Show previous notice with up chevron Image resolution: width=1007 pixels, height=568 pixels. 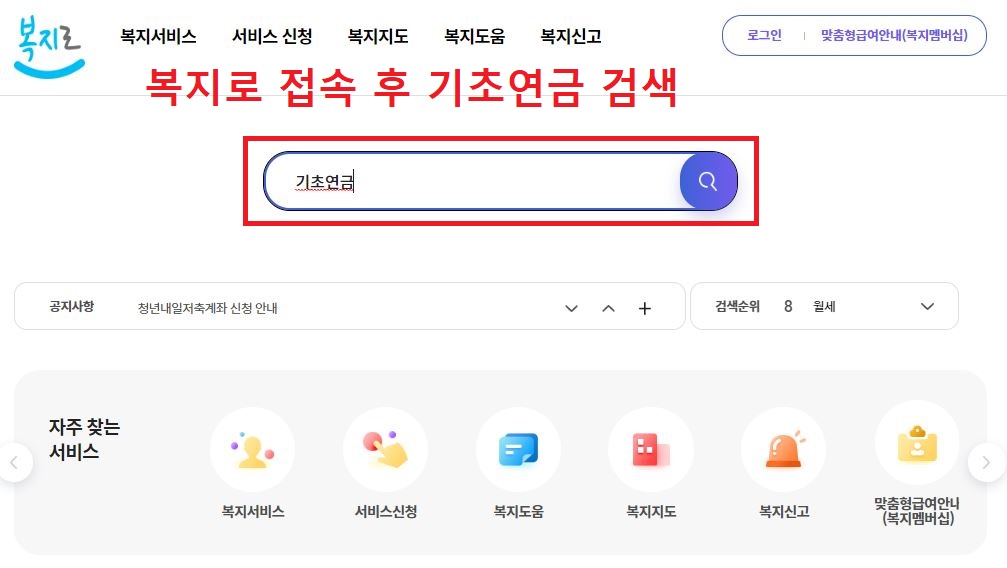pyautogui.click(x=608, y=308)
